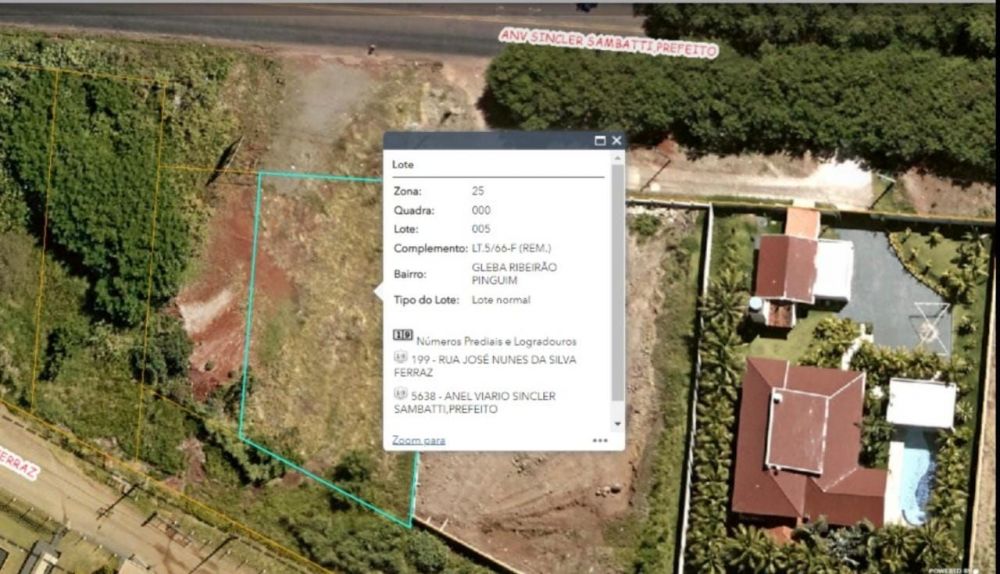Screen dimensions: 1000x574
Task: Click the shield icon beside 5638 address
Action: click(x=401, y=394)
